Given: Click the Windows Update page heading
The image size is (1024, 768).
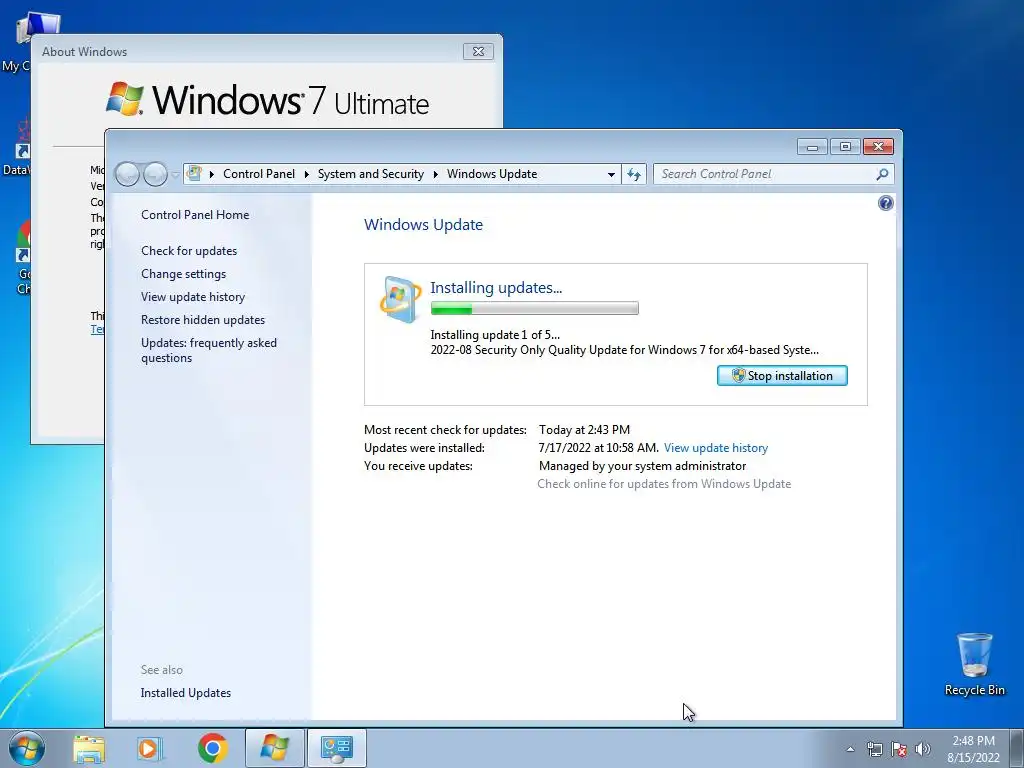Looking at the screenshot, I should (423, 225).
